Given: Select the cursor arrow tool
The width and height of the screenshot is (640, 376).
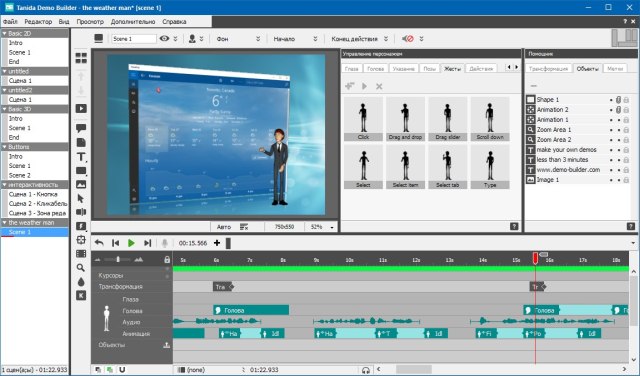Looking at the screenshot, I should 81,198.
